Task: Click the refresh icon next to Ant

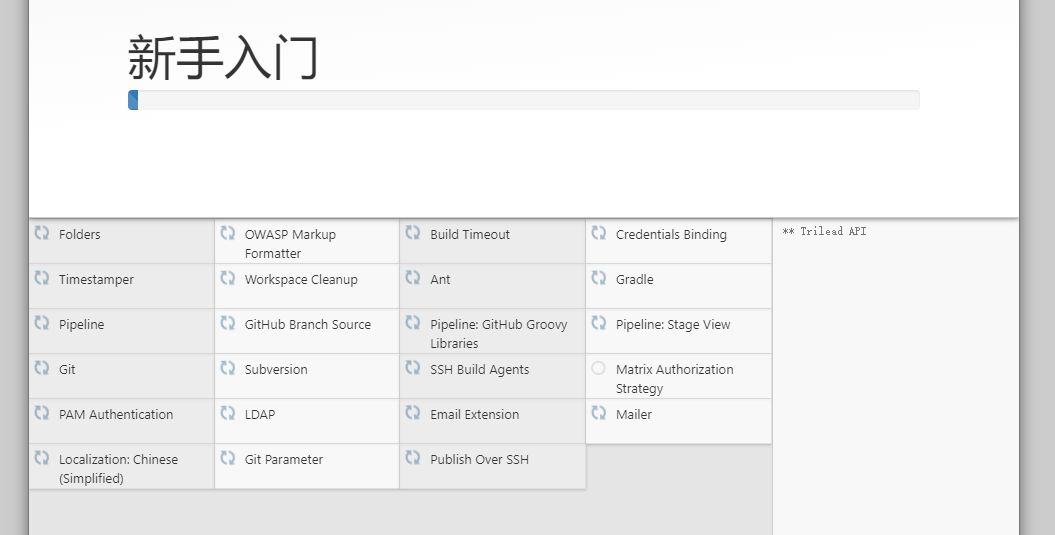Action: pyautogui.click(x=413, y=278)
